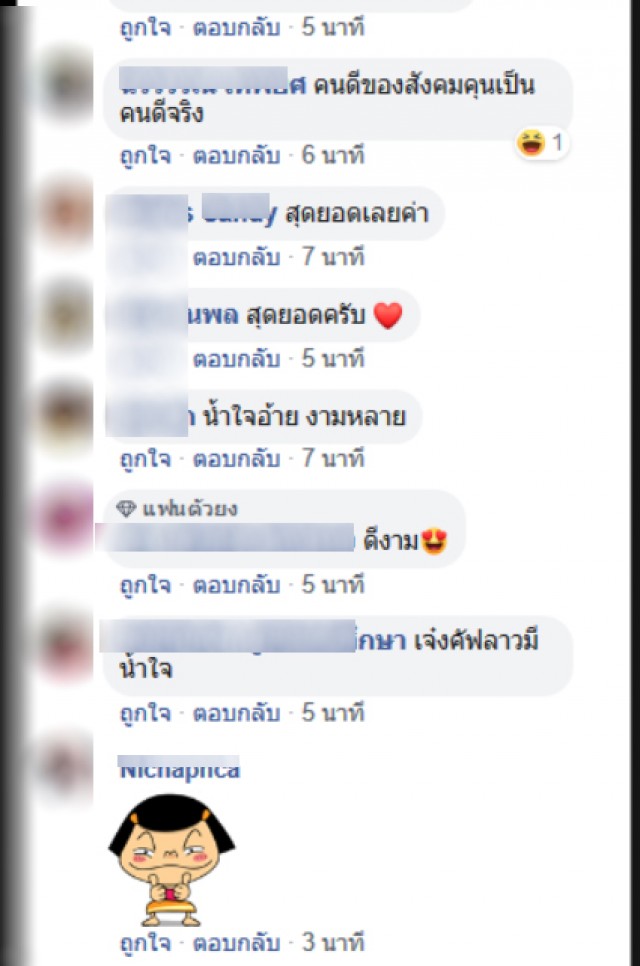Click ตอบกลับ under น้ำใจอ้าย งามหลาย comment
Screen dimensions: 640x966
(237, 459)
